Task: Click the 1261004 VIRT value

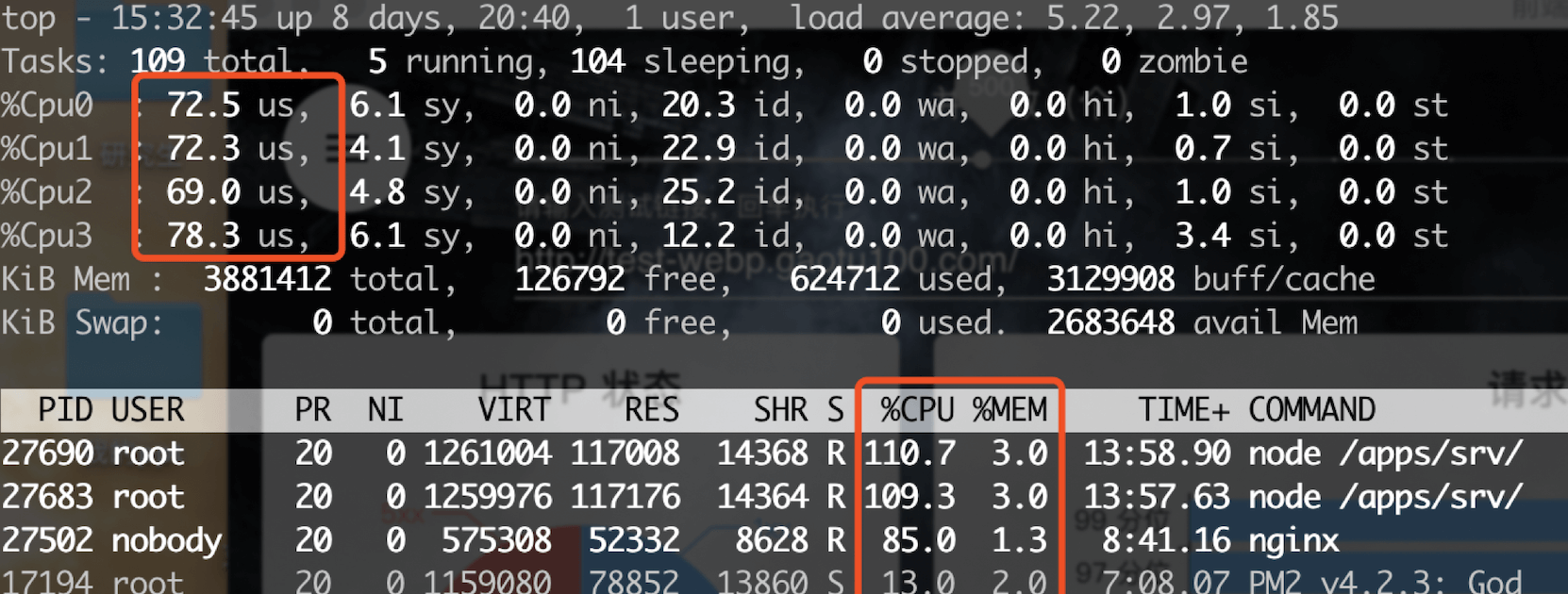Action: pos(488,454)
